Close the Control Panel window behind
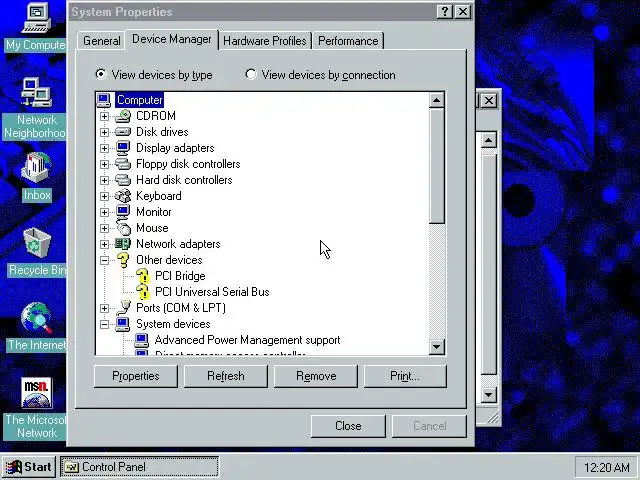Screen dimensions: 640x480 click(489, 100)
